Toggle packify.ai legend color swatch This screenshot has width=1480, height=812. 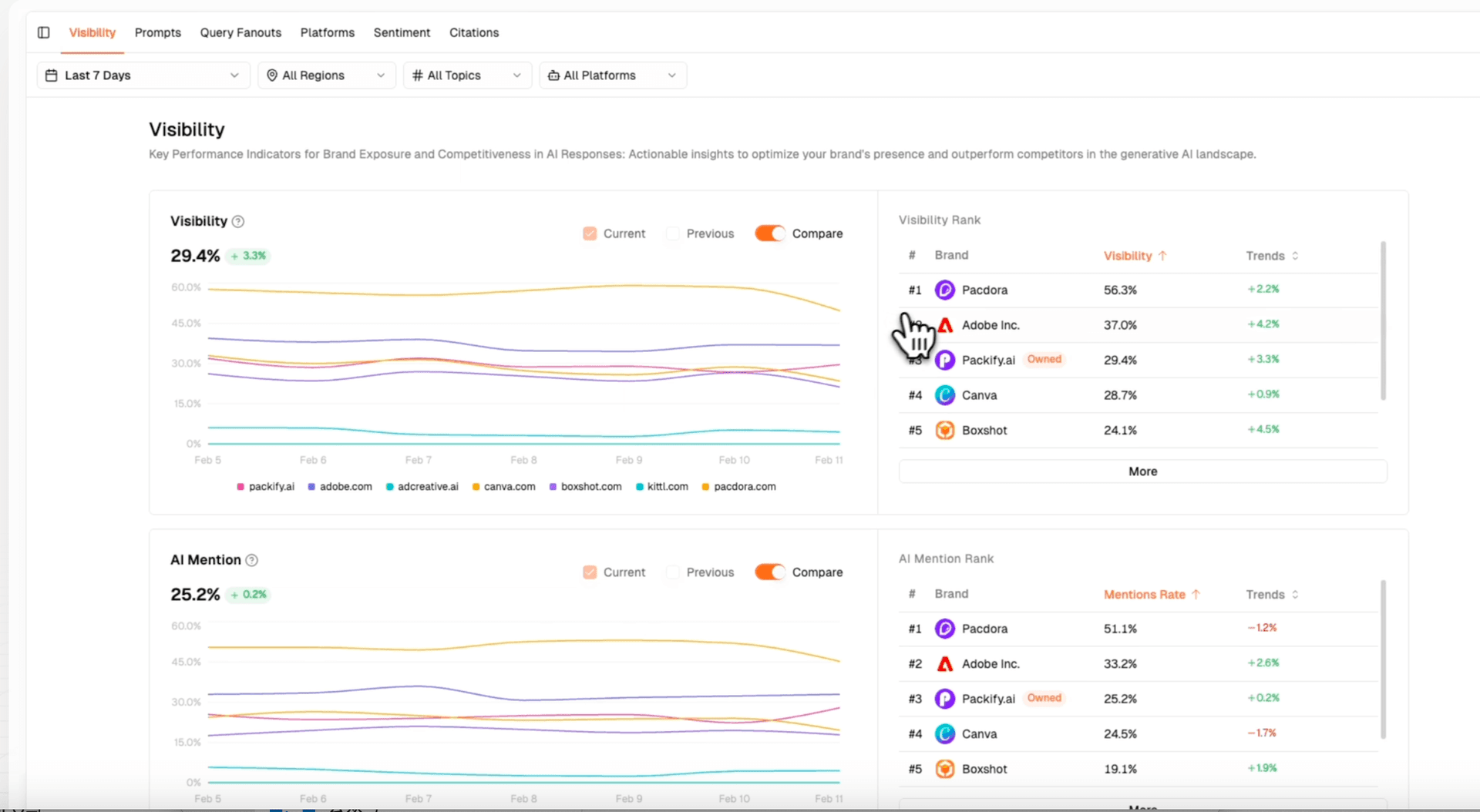pos(240,487)
